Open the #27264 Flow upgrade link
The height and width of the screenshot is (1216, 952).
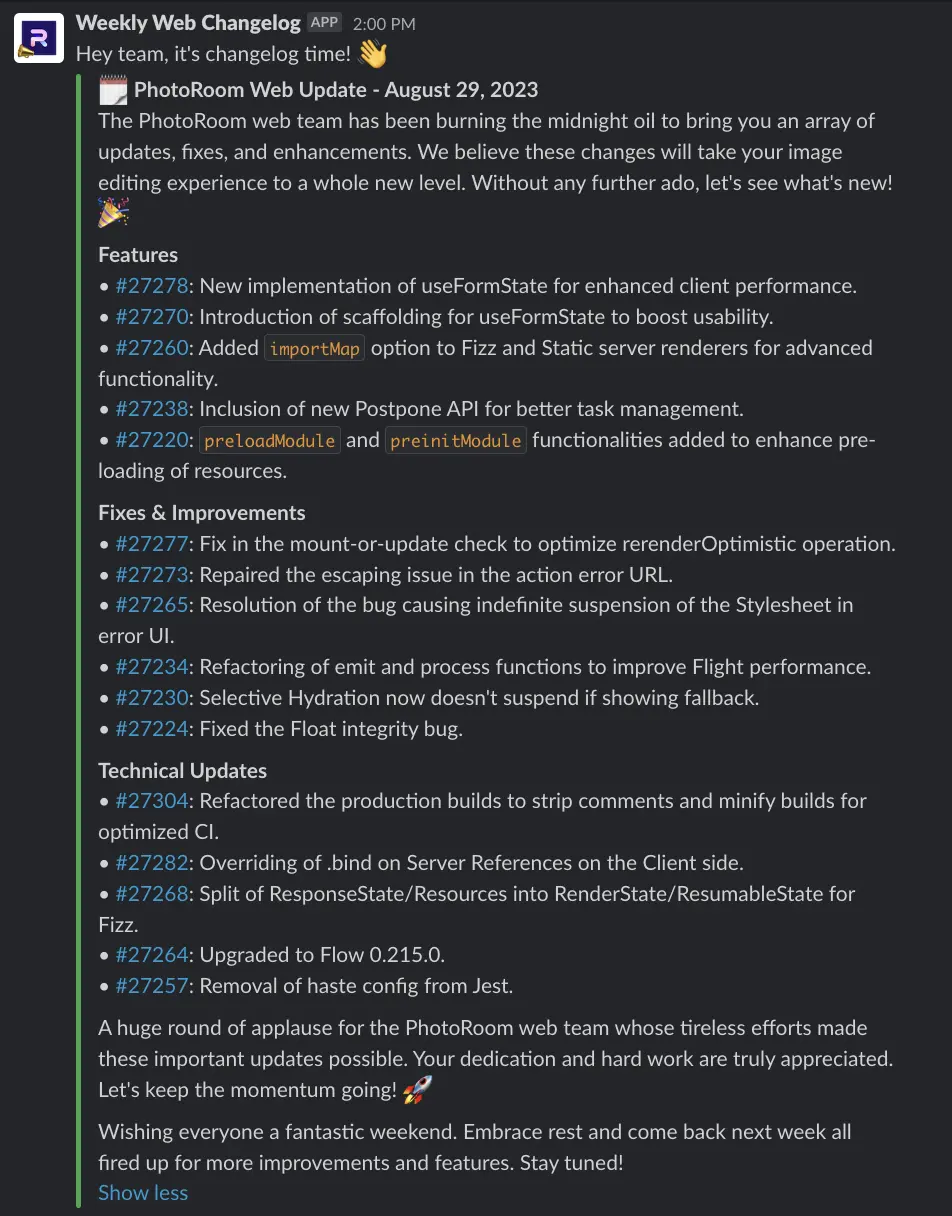pyautogui.click(x=152, y=955)
